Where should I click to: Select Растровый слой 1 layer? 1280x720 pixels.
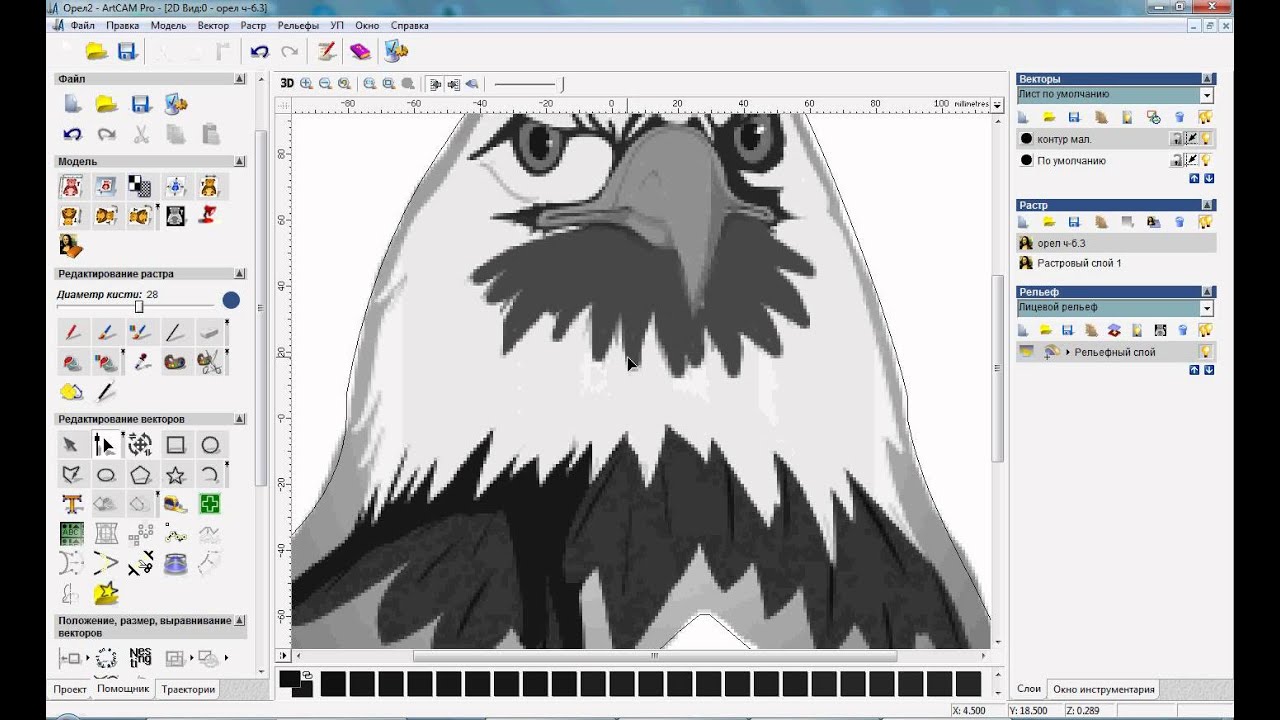[1116, 263]
